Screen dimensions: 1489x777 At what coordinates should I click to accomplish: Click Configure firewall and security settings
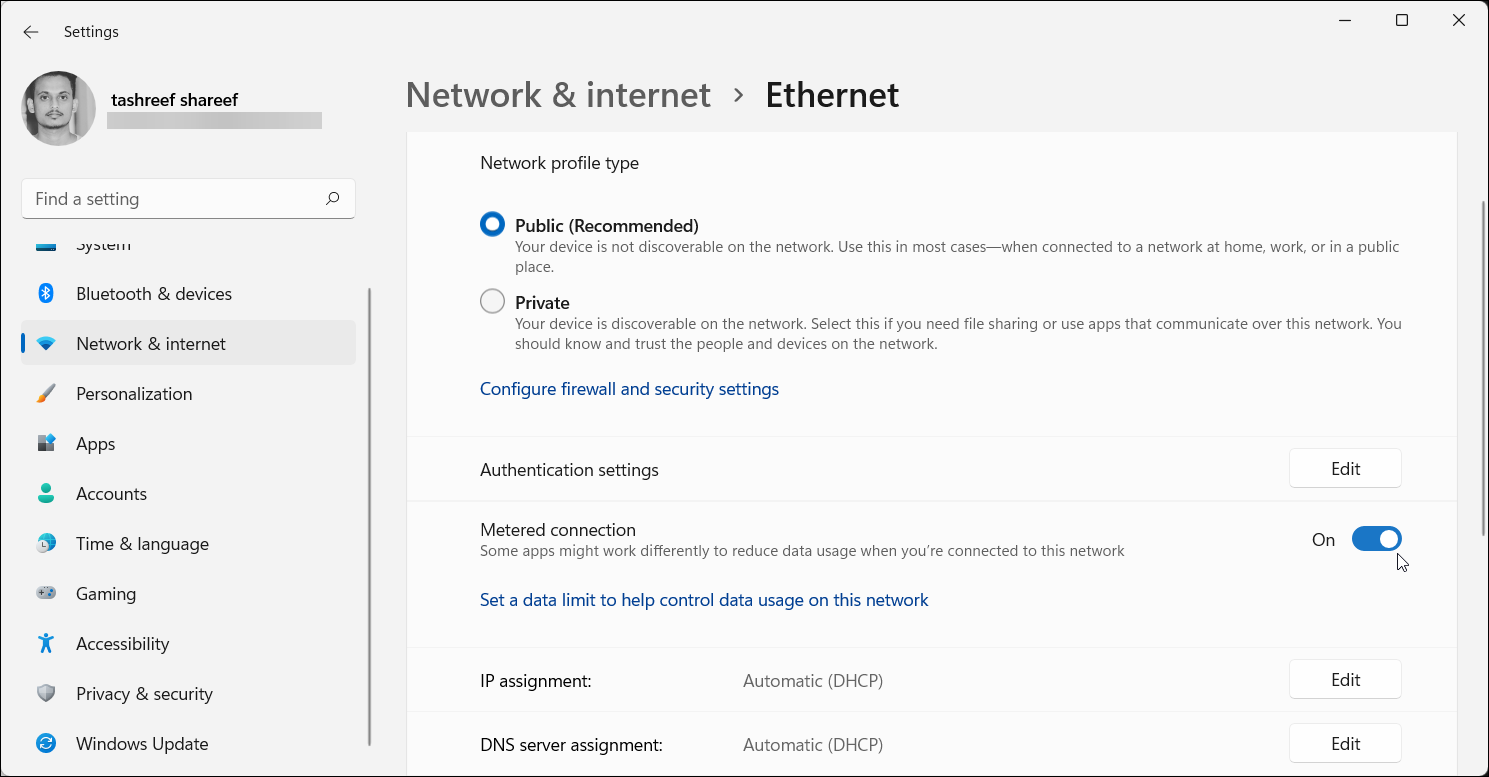click(x=629, y=388)
